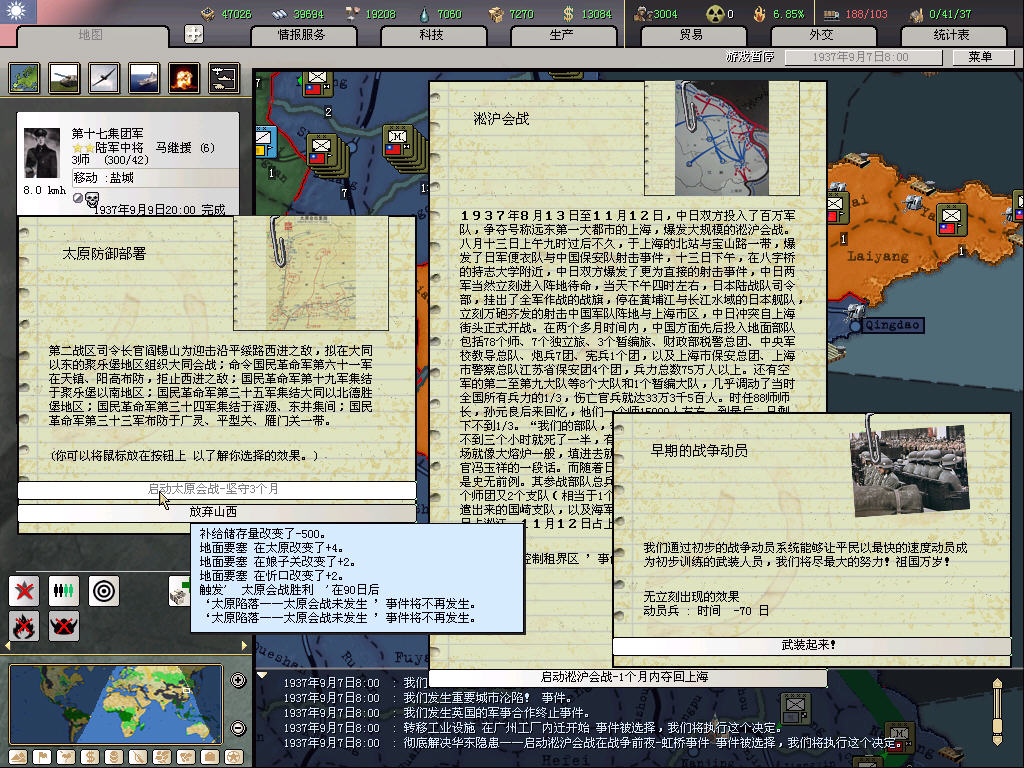Click the manpower soldiers icon showing 3004
1024x768 pixels.
pyautogui.click(x=643, y=14)
